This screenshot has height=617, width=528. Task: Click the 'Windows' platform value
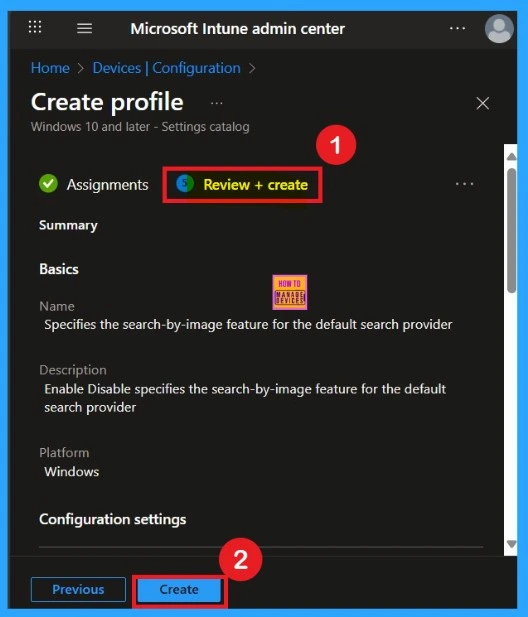(72, 471)
